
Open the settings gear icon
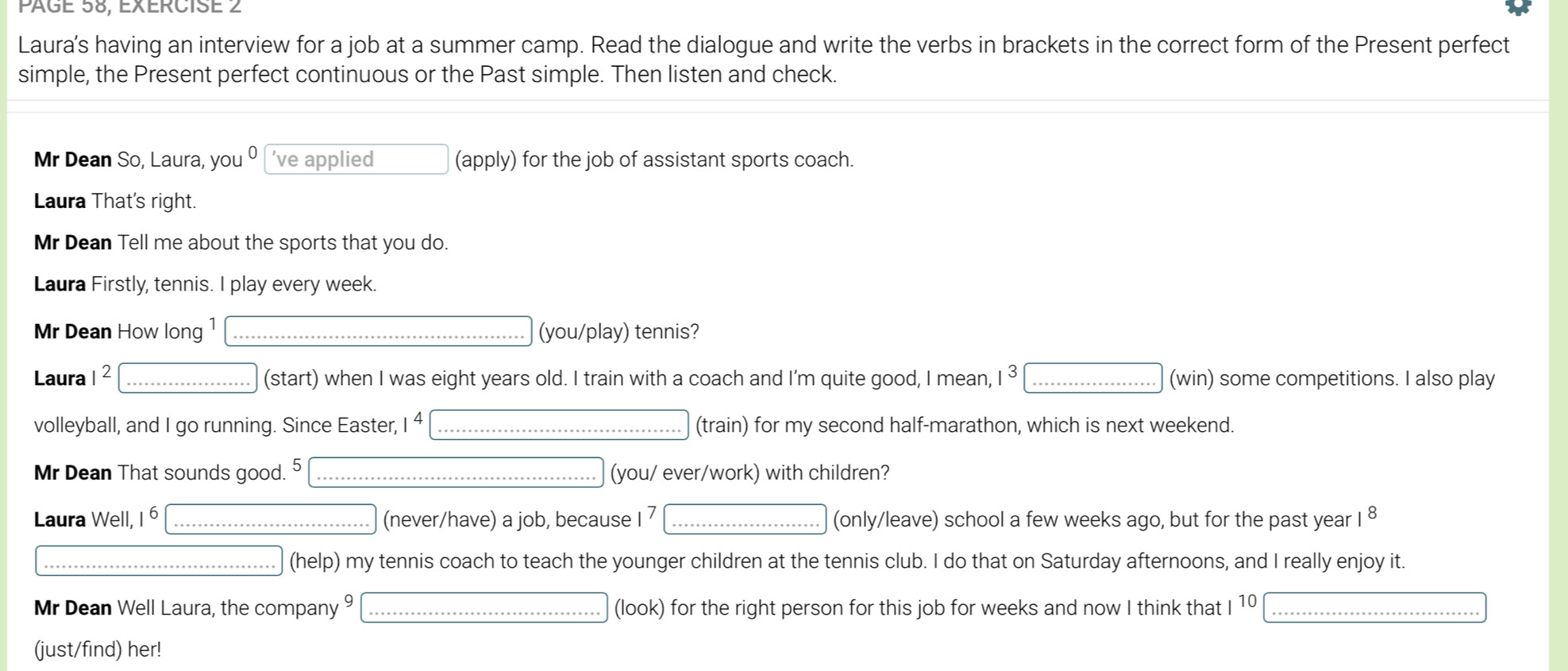(x=1518, y=6)
